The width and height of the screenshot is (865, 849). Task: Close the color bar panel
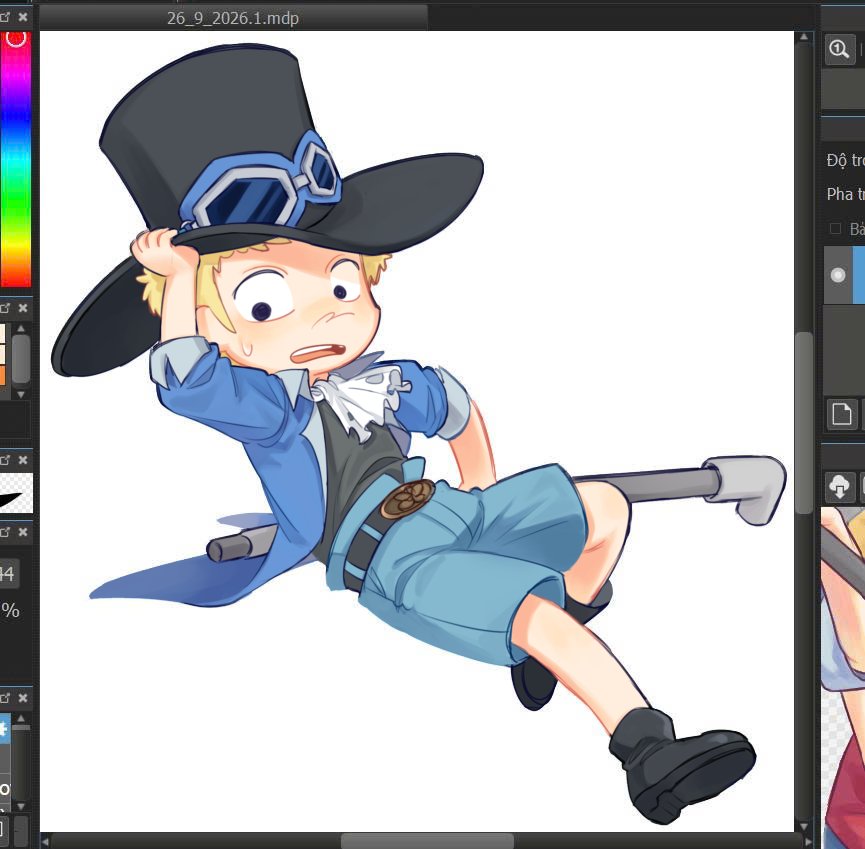coord(23,17)
